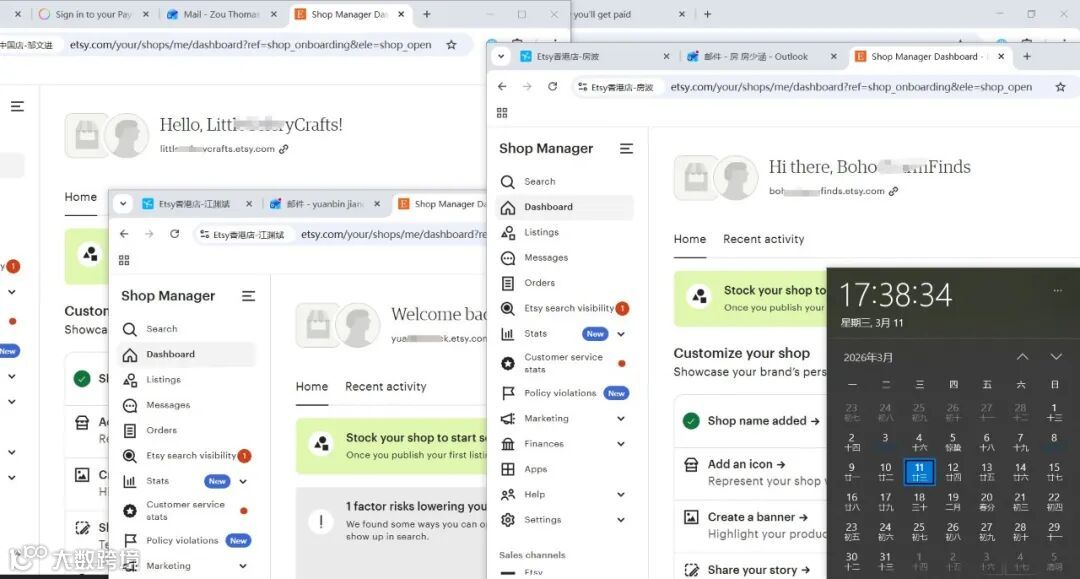Open Add an icon link
This screenshot has width=1080, height=579.
746,464
